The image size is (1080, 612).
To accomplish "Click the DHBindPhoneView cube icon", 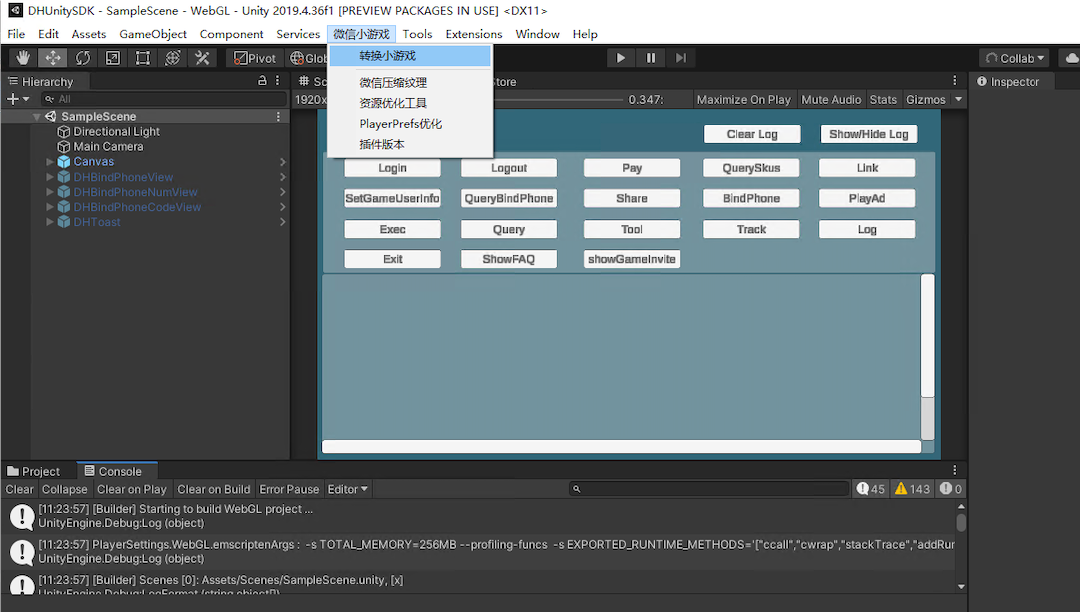I will [x=63, y=177].
